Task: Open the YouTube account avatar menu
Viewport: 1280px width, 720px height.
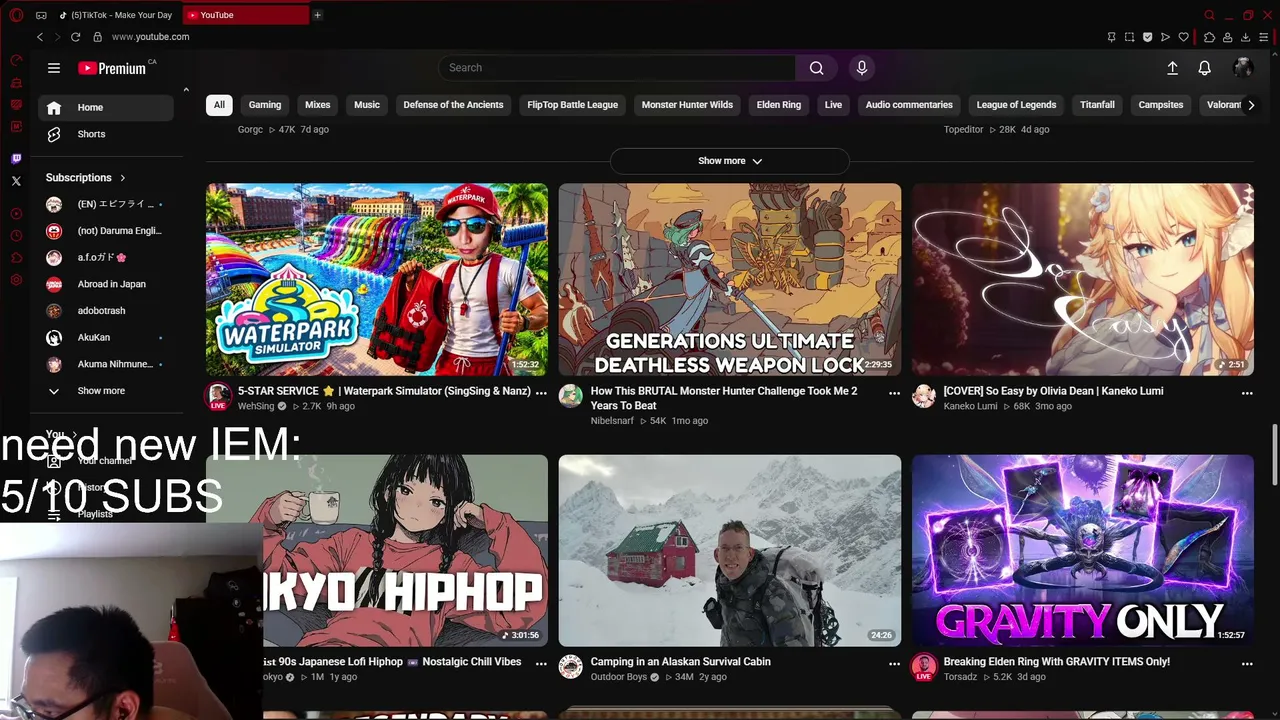Action: tap(1243, 68)
